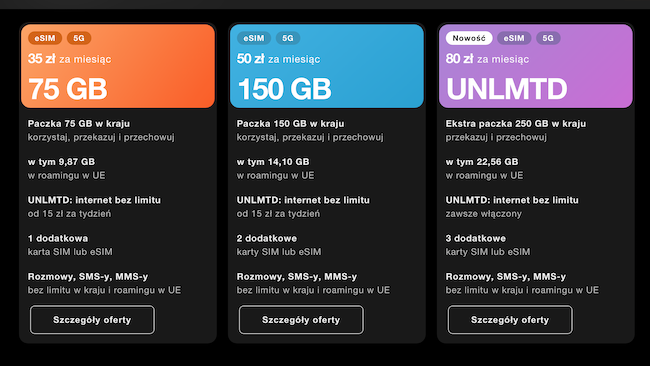The height and width of the screenshot is (366, 650).
Task: Open Szczegóły oferty for the 150 GB plan
Action: coord(301,320)
